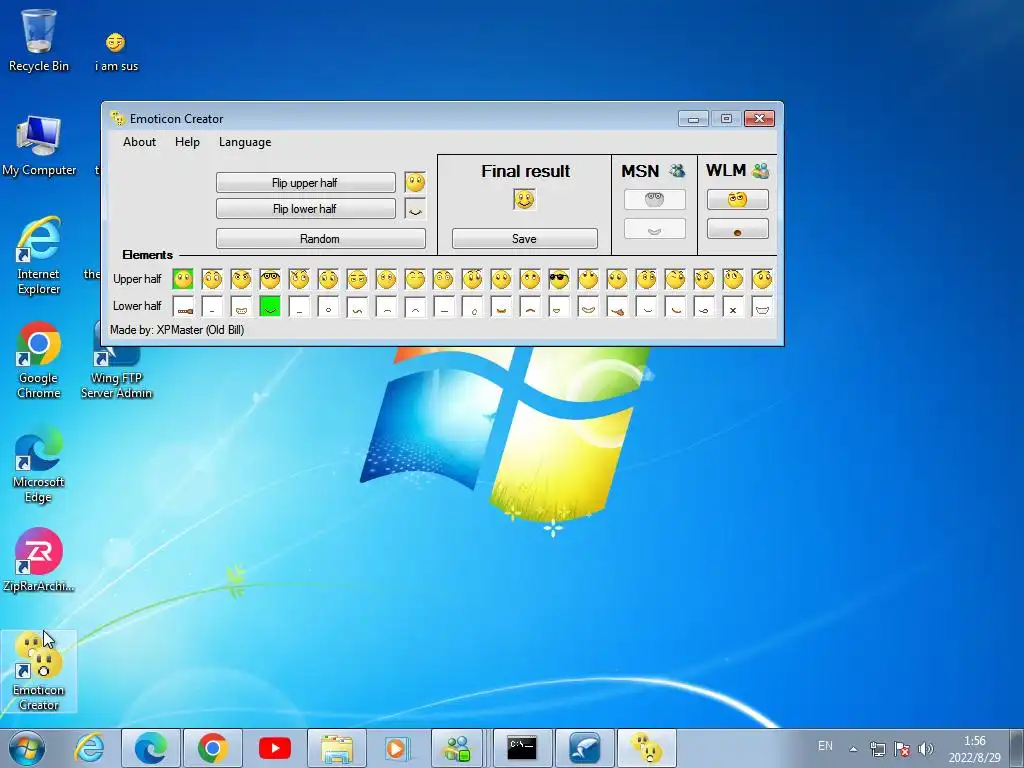
Task: Select the lower half mouth with cigarette
Action: [x=183, y=306]
